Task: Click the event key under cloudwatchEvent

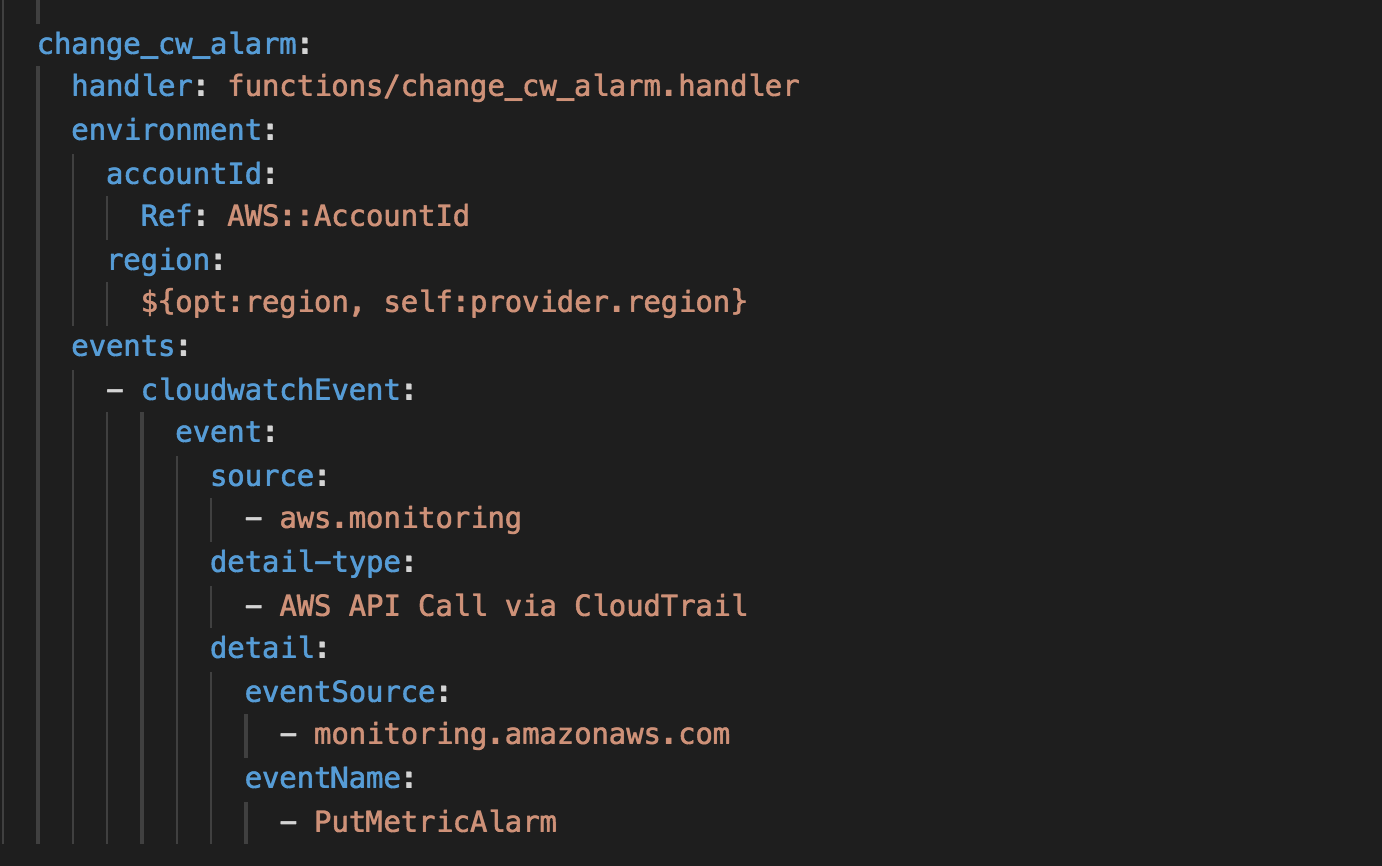Action: coord(218,432)
